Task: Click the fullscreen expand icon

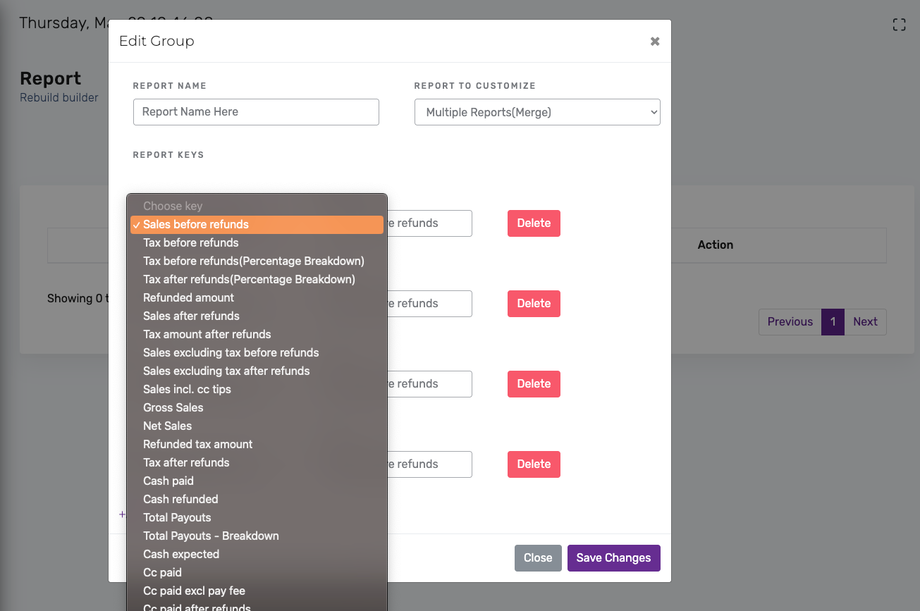Action: 899,25
